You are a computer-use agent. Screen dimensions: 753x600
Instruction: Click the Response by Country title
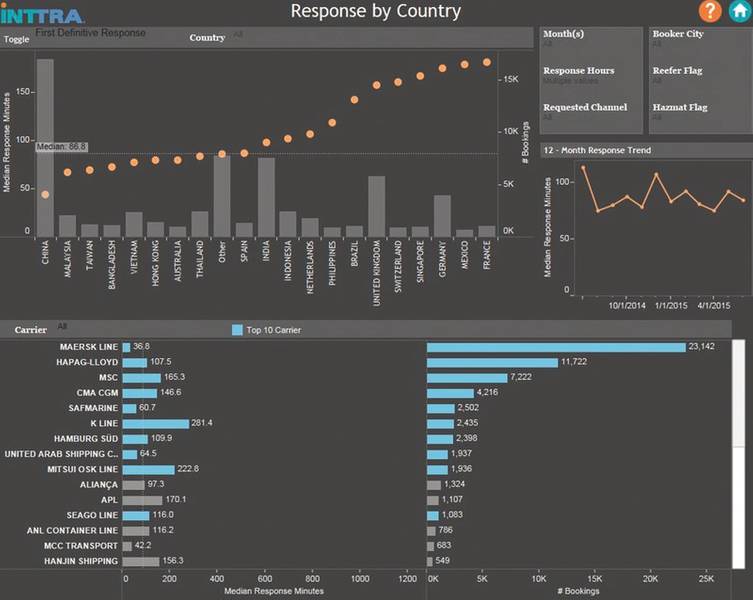point(376,12)
